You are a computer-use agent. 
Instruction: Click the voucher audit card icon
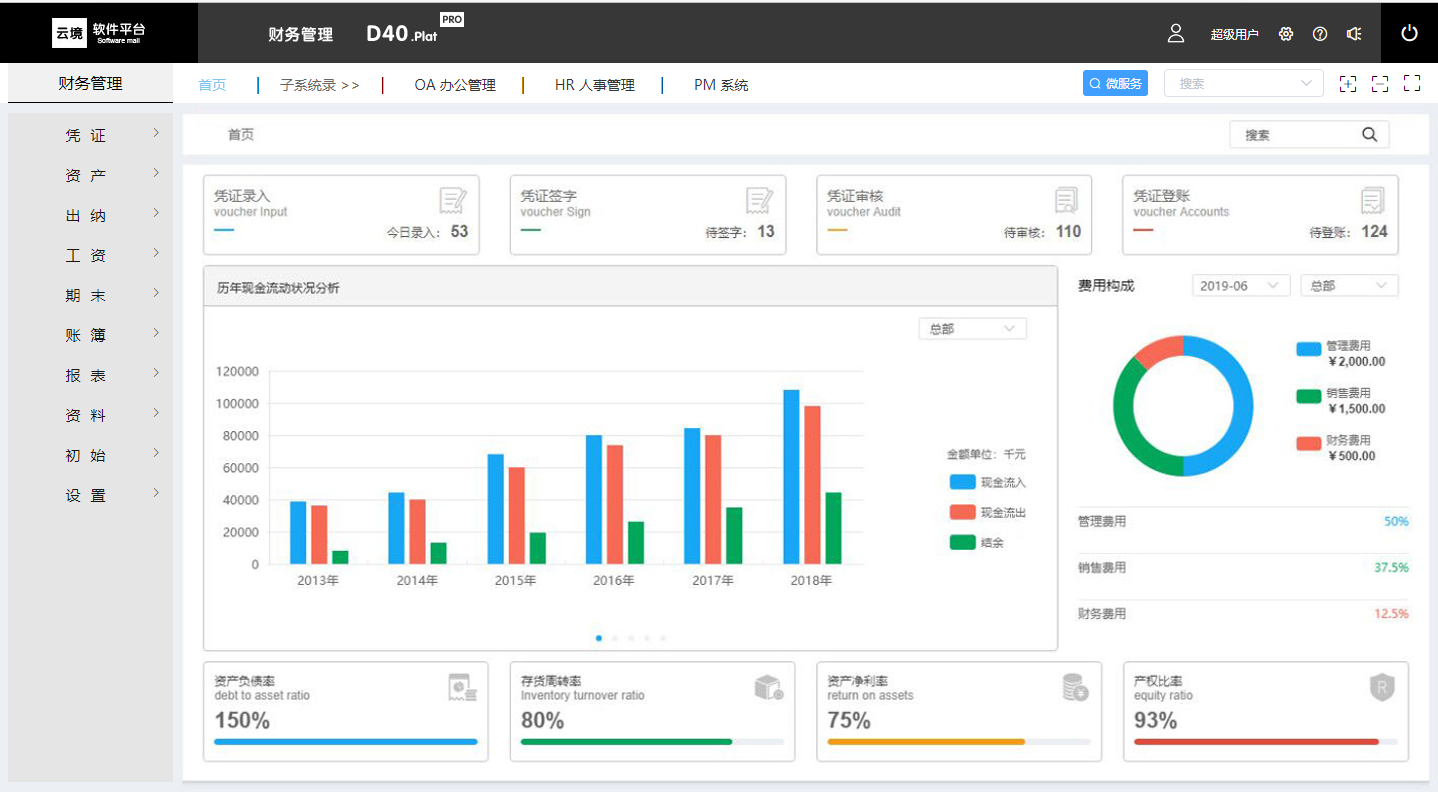point(1067,201)
